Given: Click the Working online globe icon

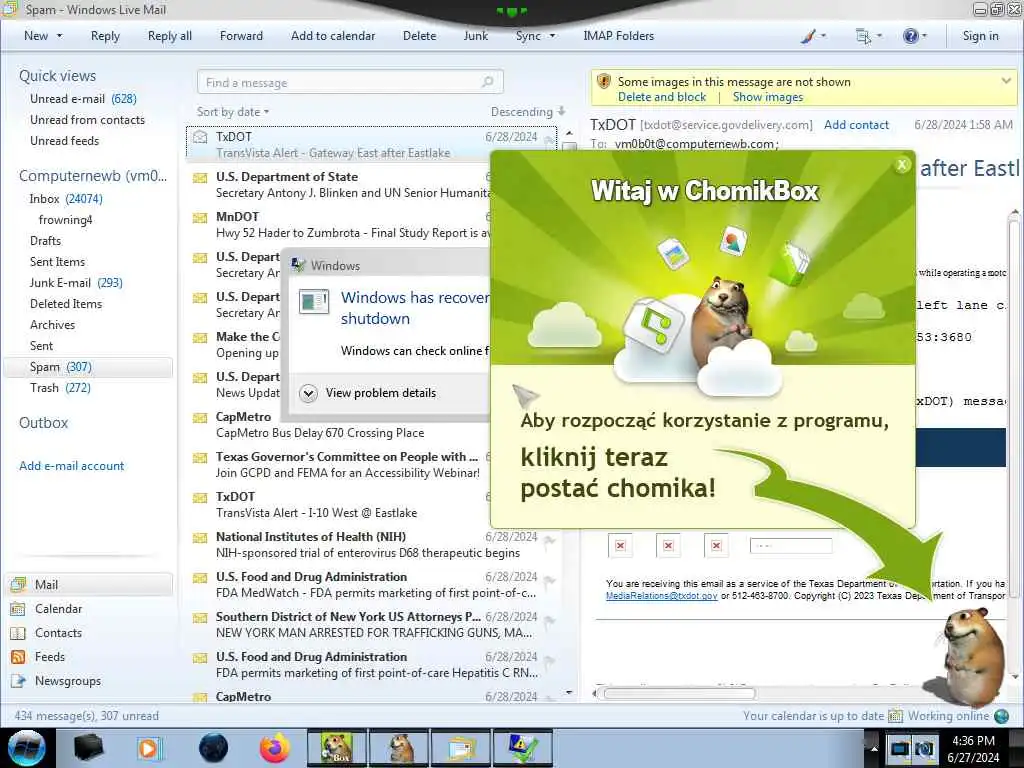Looking at the screenshot, I should [x=1001, y=716].
